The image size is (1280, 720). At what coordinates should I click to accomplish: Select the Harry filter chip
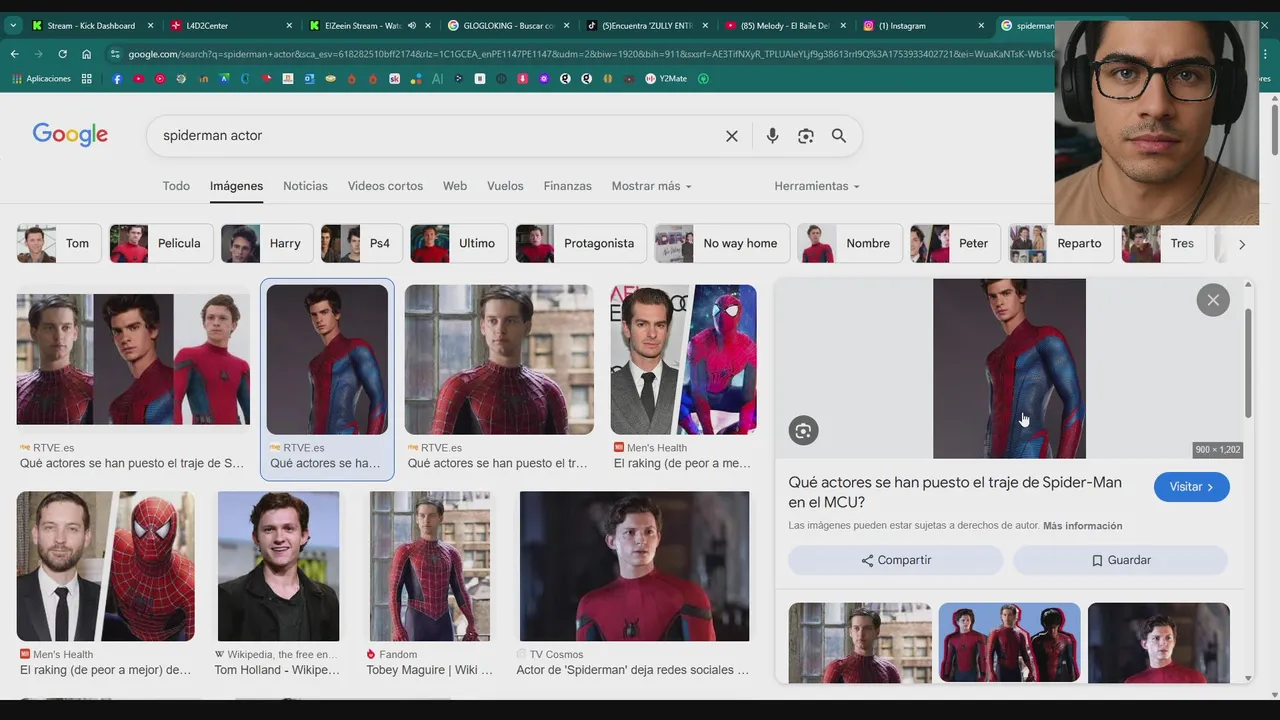[x=266, y=243]
